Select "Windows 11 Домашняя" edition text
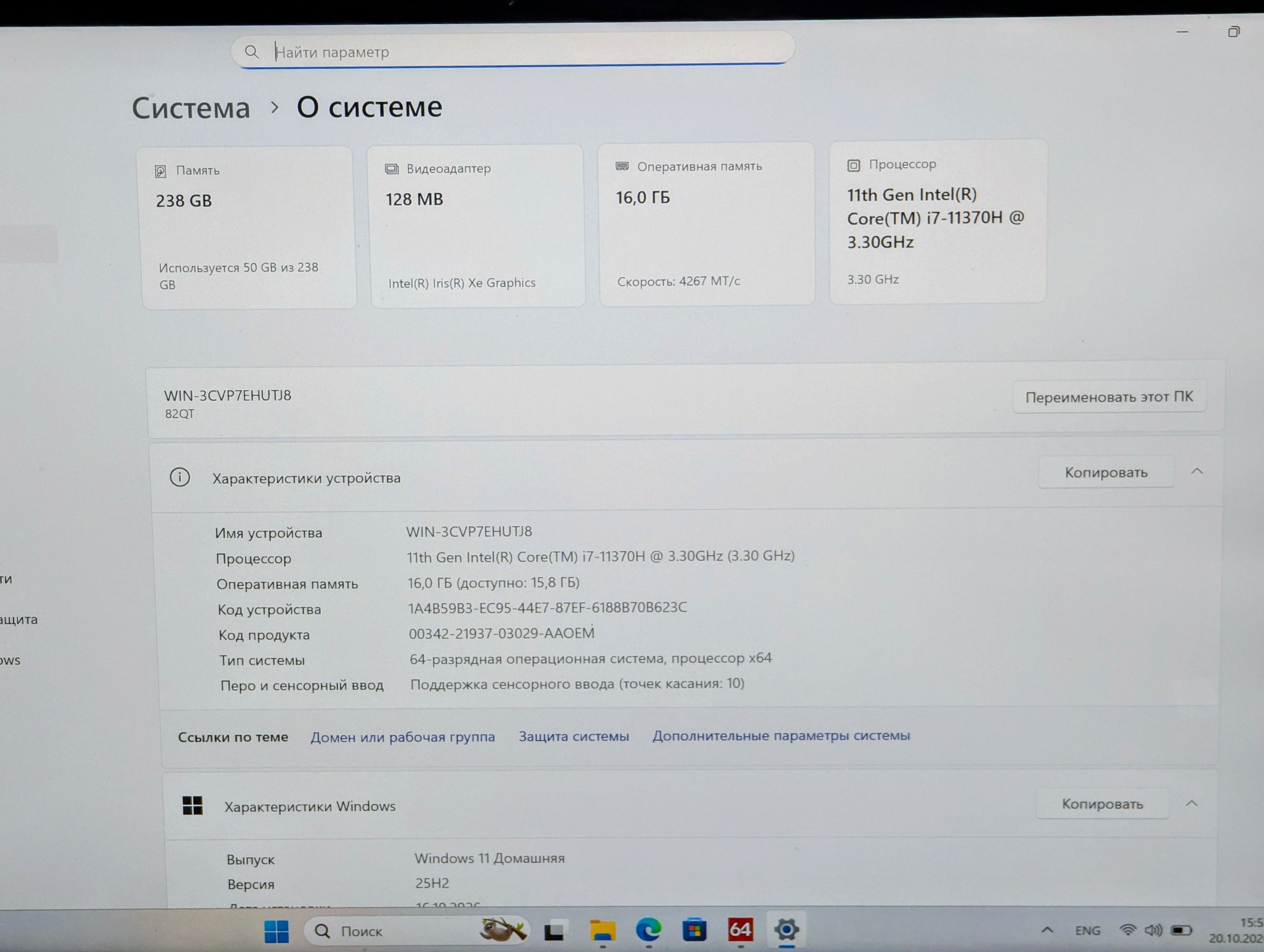 point(490,858)
